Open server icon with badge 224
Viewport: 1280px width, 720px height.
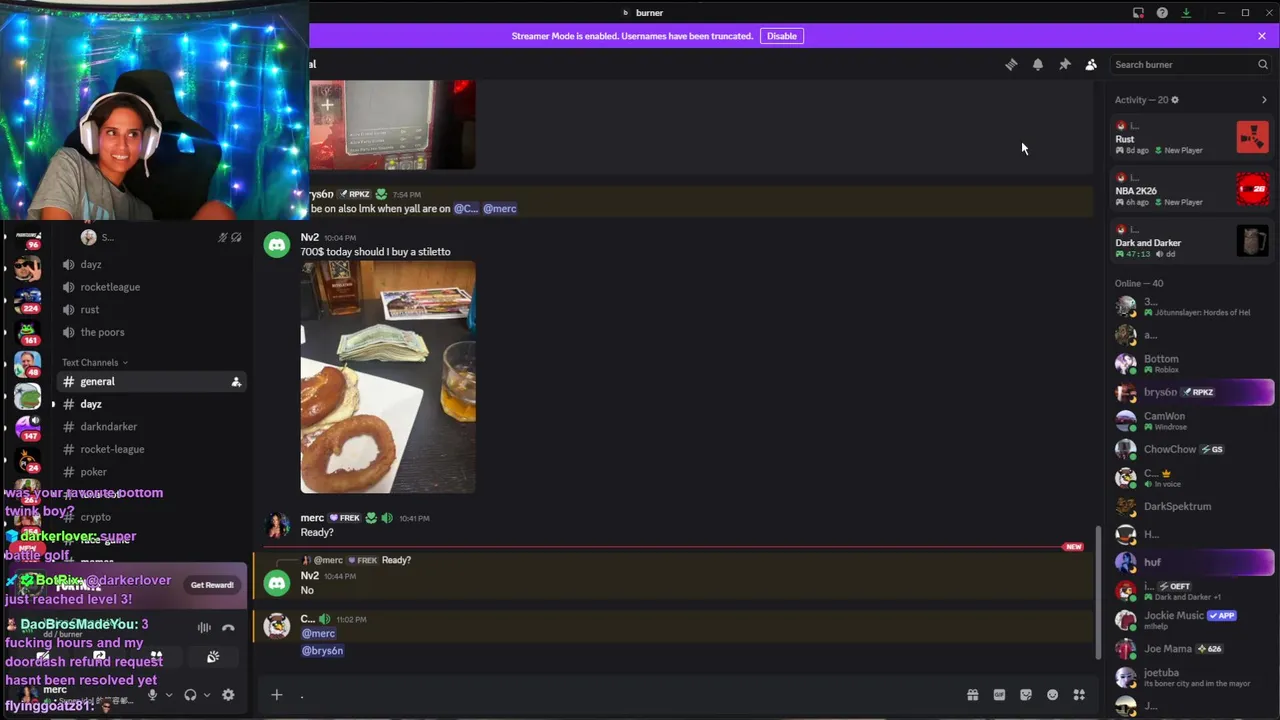tap(28, 299)
